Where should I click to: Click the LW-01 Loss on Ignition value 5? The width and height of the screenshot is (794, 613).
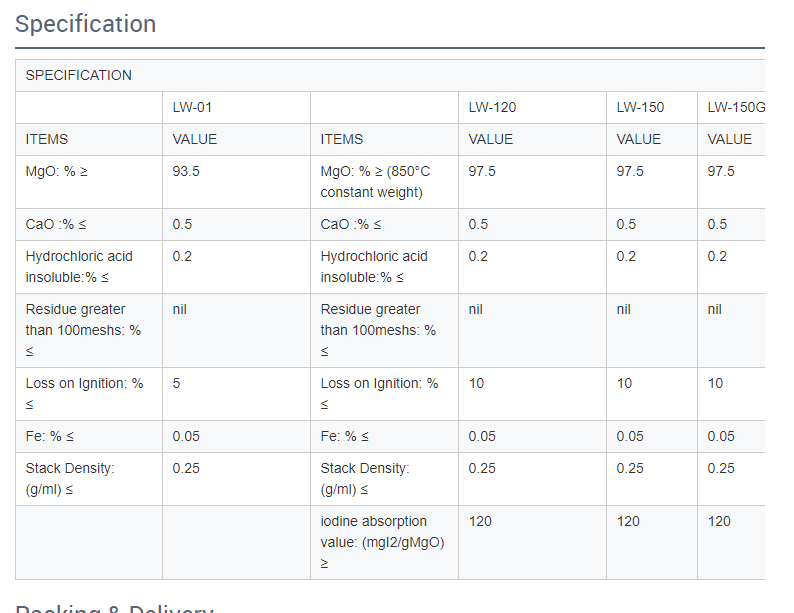pyautogui.click(x=177, y=383)
